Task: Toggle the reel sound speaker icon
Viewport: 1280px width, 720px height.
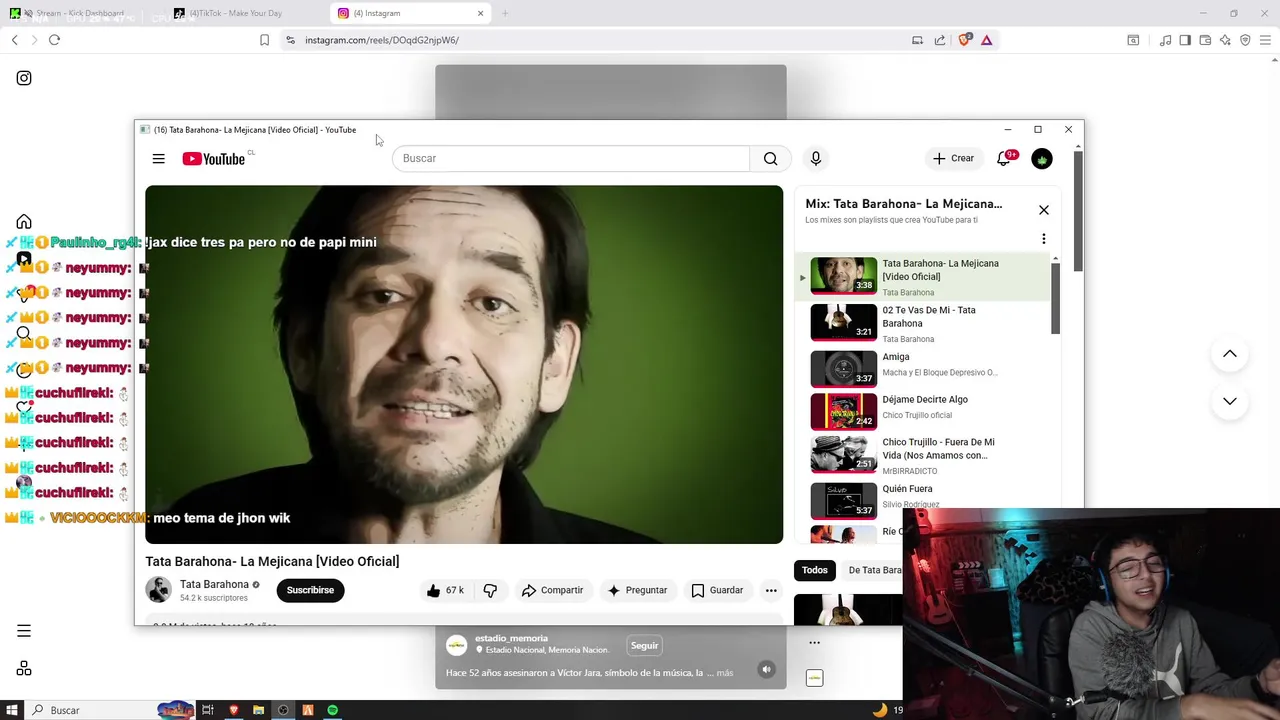Action: [x=766, y=670]
